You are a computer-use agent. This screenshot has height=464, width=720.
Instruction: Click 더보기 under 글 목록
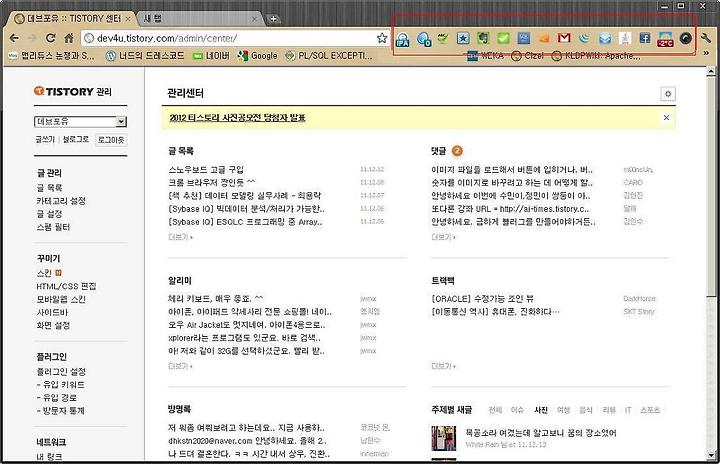pos(180,237)
